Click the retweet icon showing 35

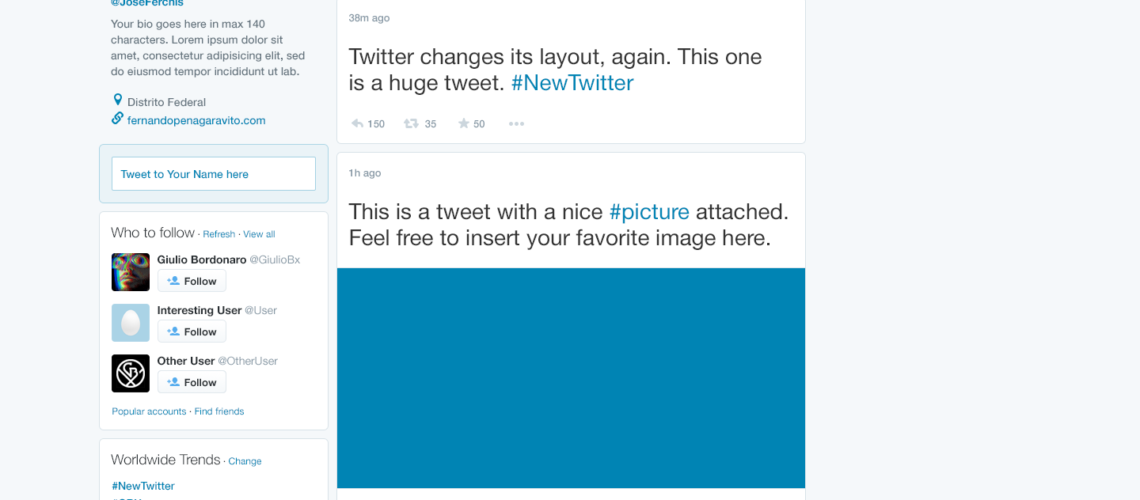click(x=412, y=124)
